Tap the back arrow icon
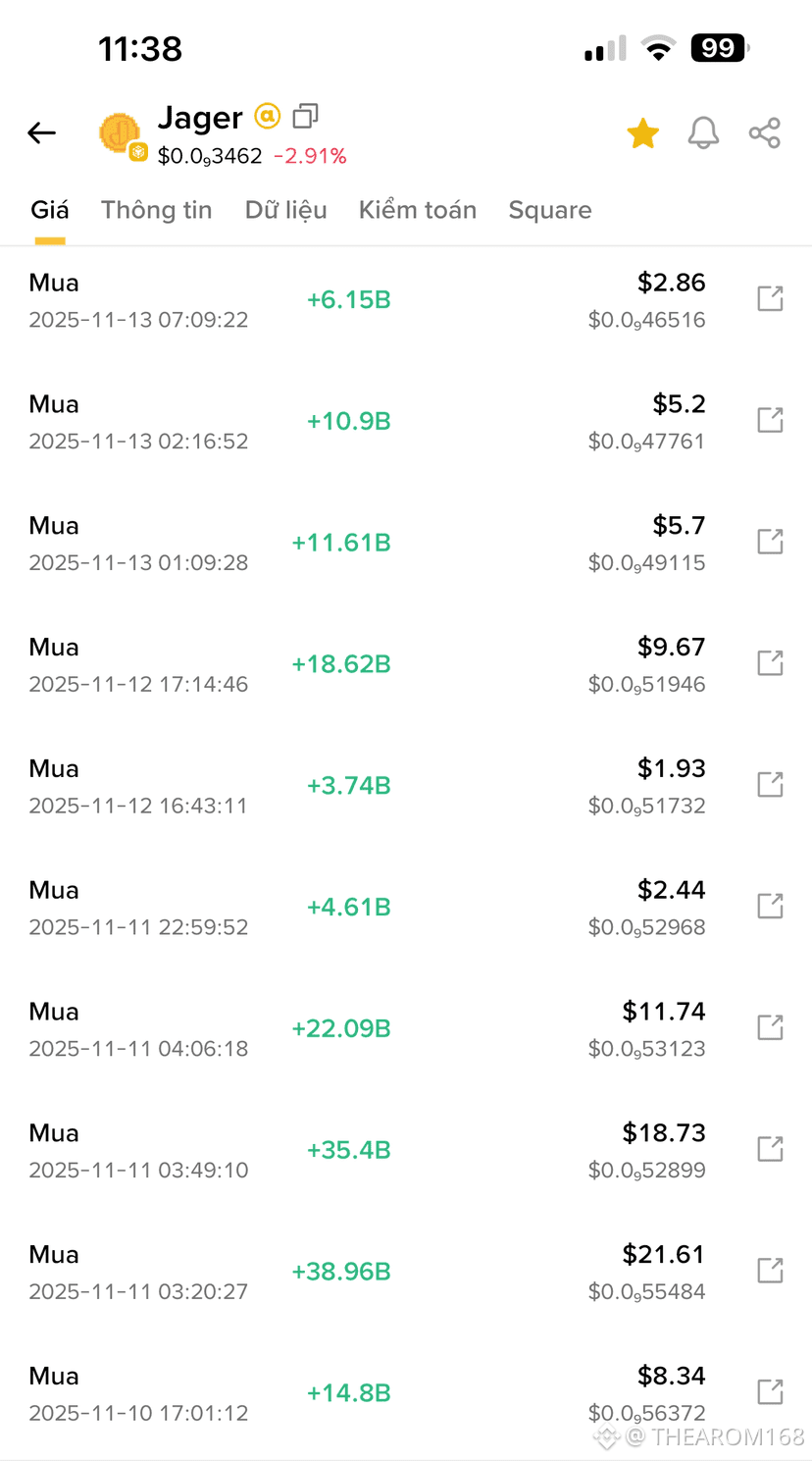812x1461 pixels. [x=42, y=133]
